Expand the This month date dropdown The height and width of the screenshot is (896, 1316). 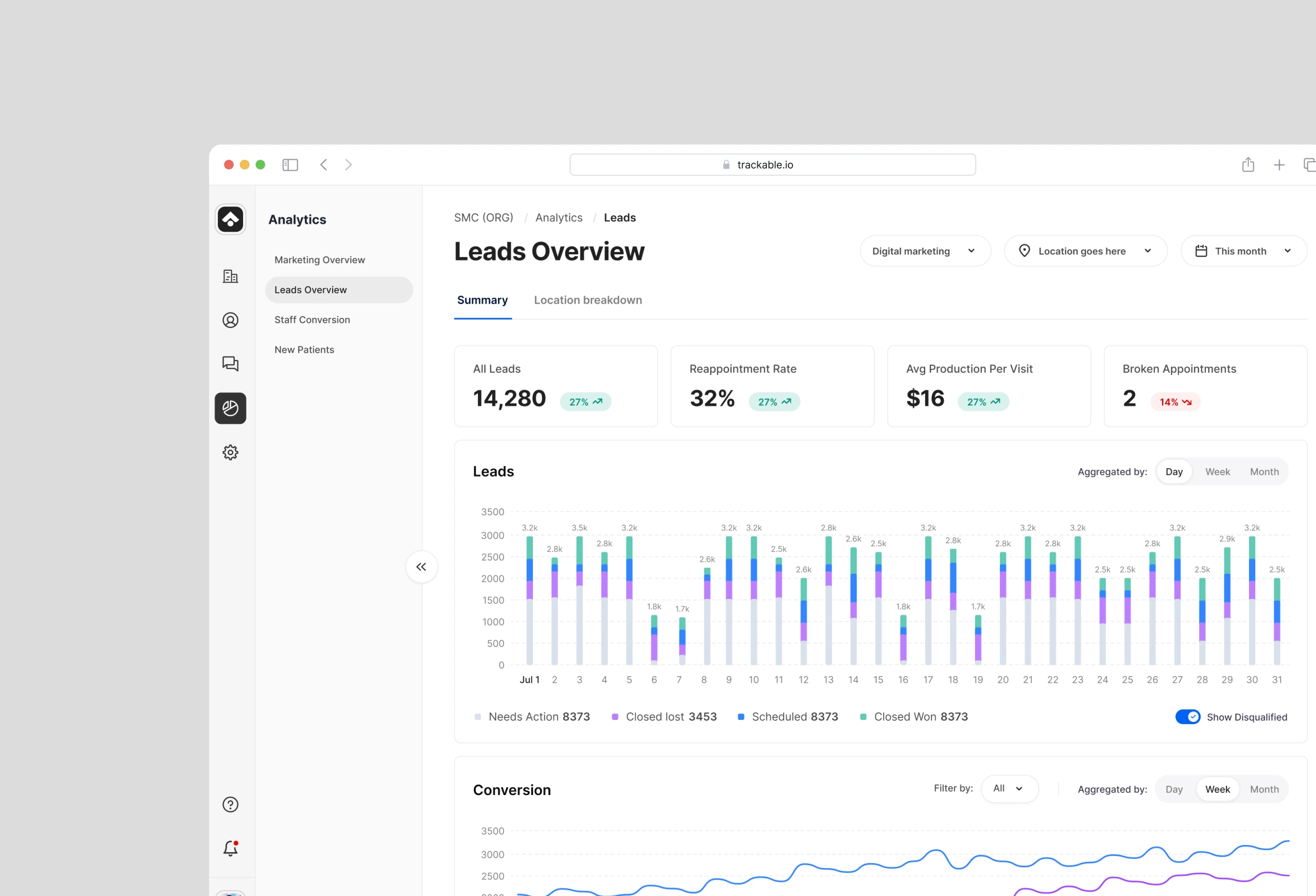(1243, 251)
